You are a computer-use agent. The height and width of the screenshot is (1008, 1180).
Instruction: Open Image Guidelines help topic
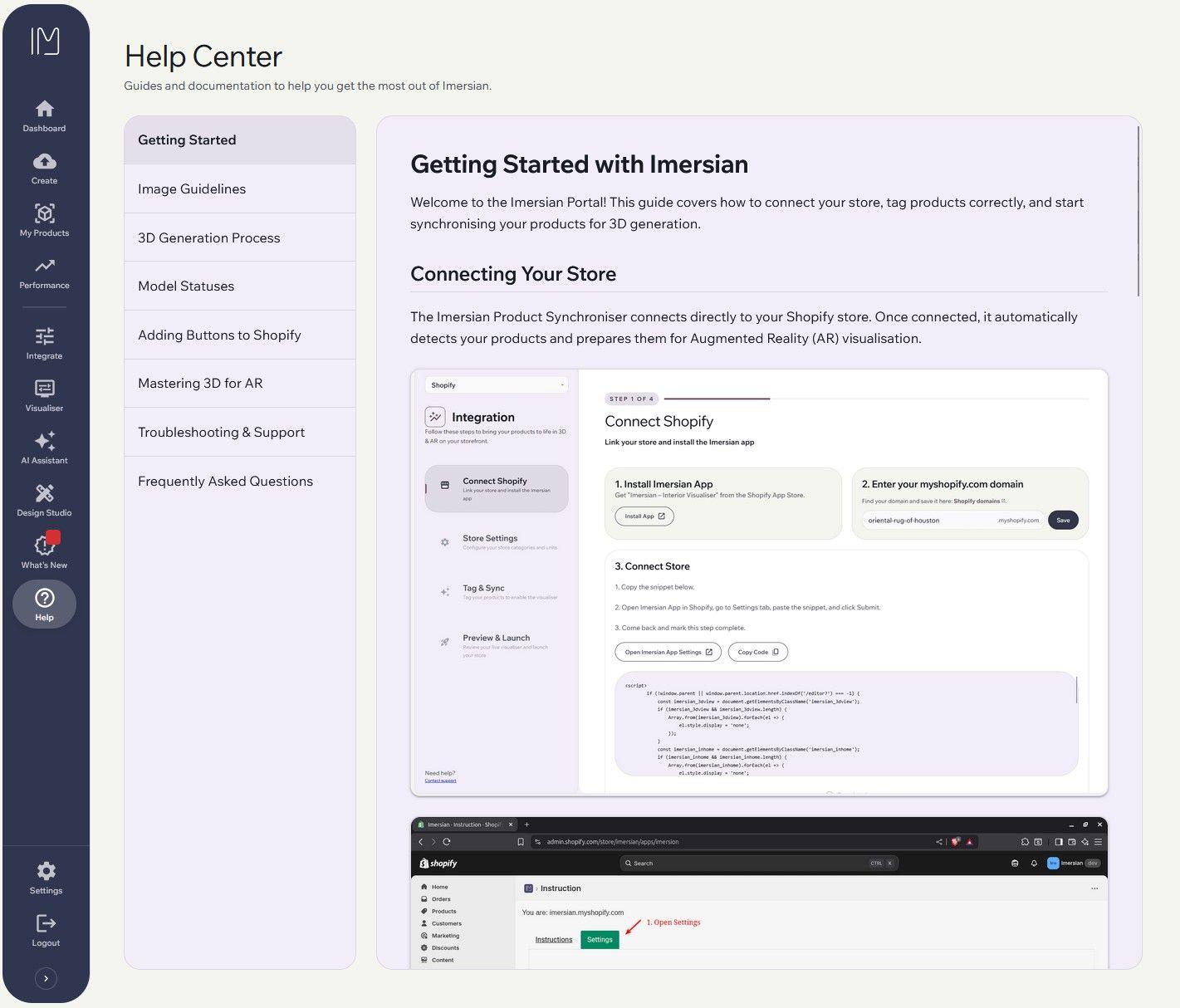tap(240, 189)
